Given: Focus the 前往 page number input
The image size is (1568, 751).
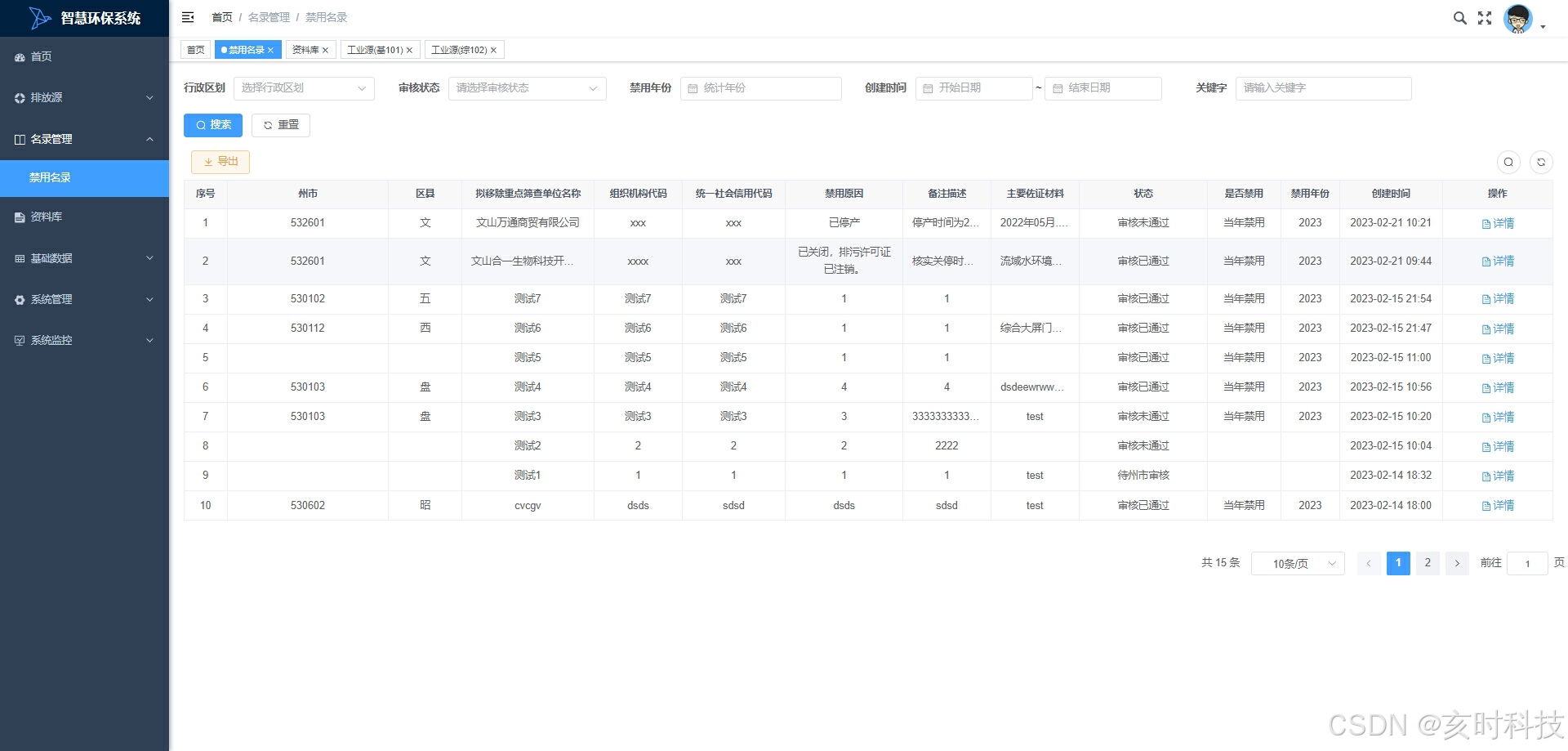Looking at the screenshot, I should pos(1527,563).
